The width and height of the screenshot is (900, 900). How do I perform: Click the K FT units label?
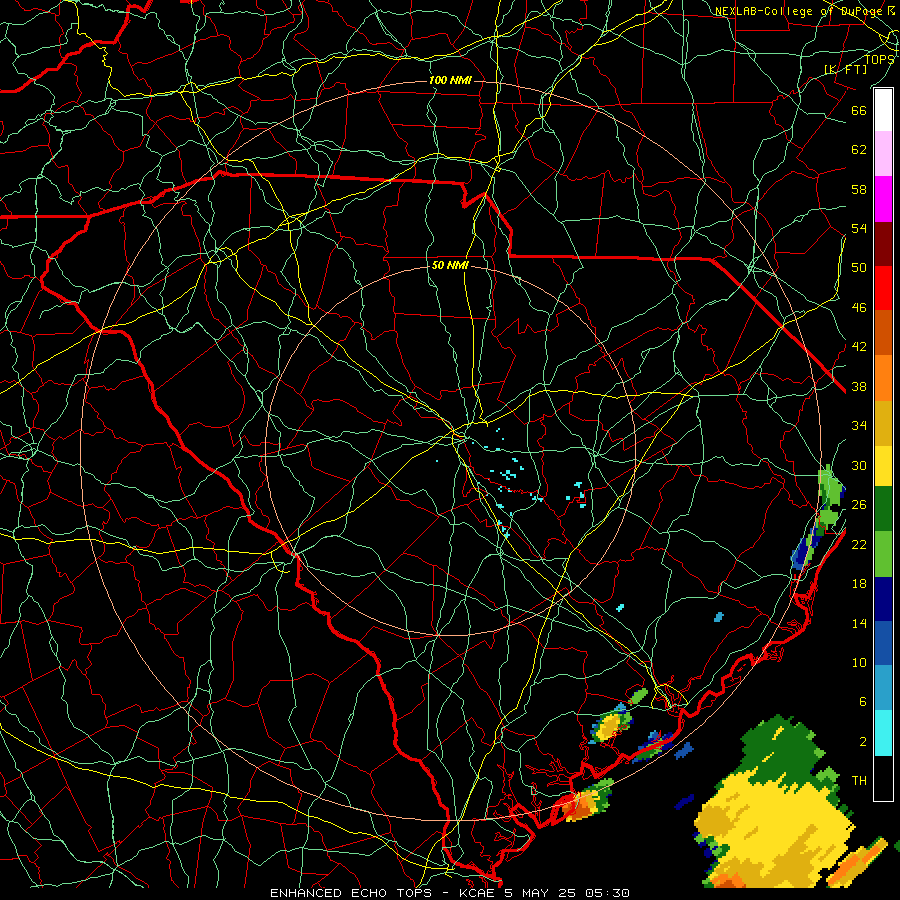click(845, 69)
